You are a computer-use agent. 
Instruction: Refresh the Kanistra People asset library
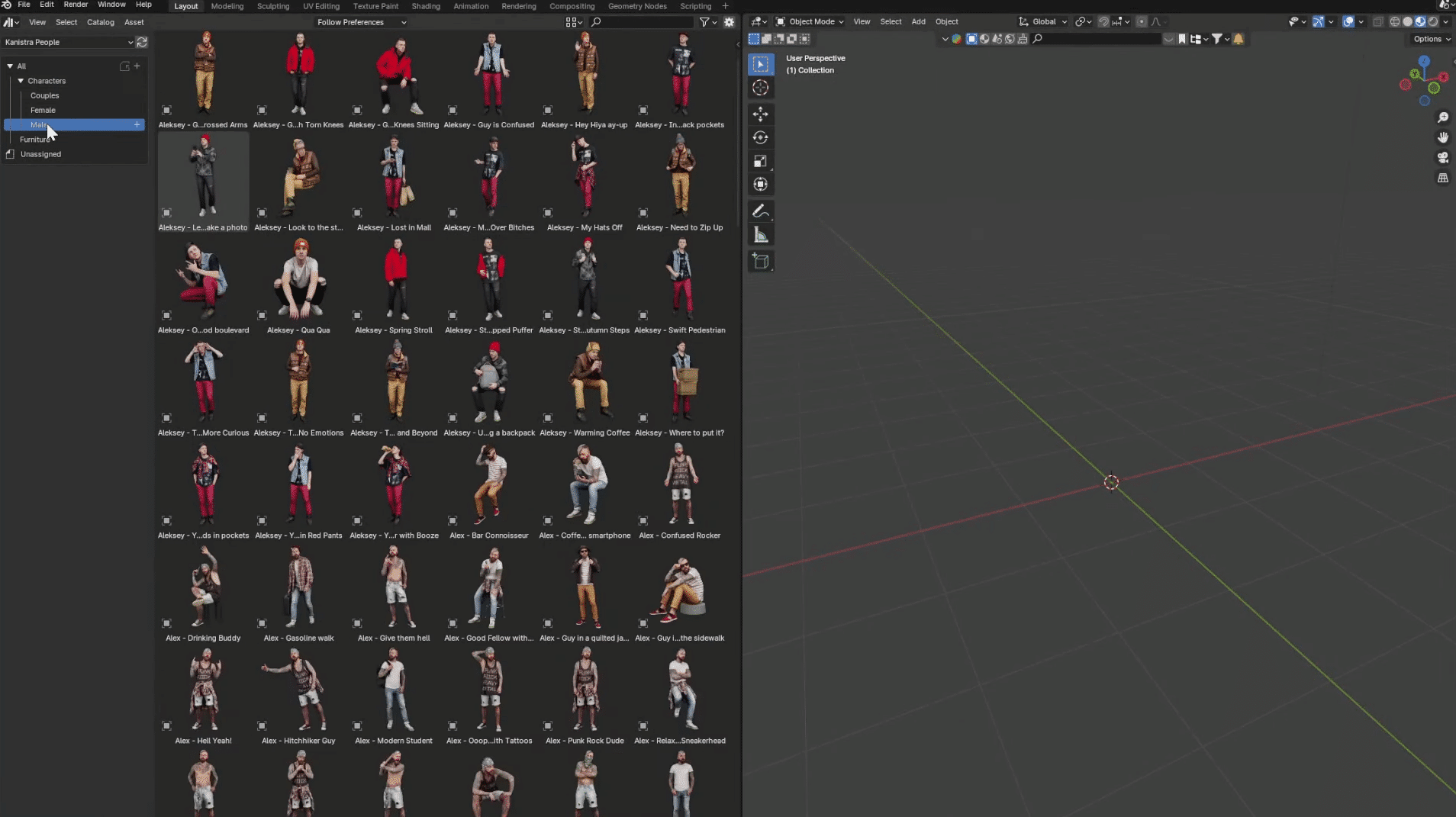(x=142, y=42)
